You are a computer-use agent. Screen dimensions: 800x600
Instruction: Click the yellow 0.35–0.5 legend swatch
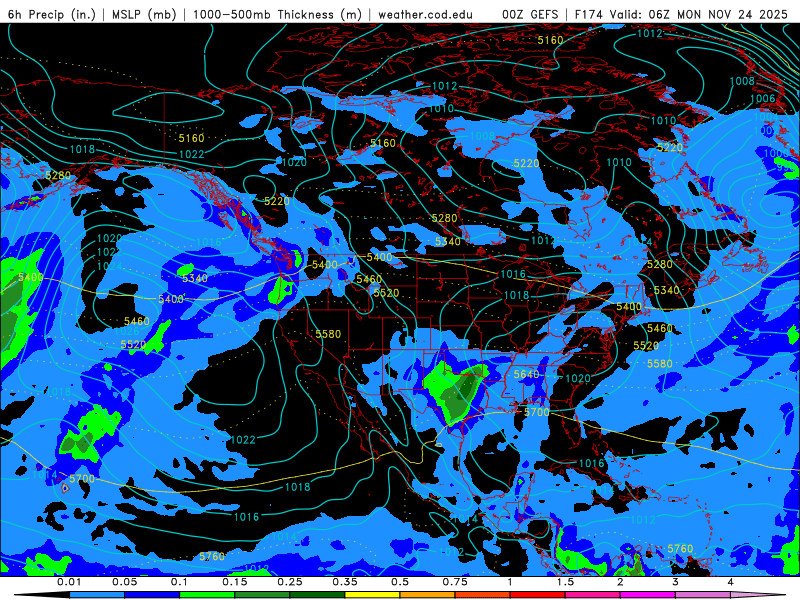tap(372, 595)
